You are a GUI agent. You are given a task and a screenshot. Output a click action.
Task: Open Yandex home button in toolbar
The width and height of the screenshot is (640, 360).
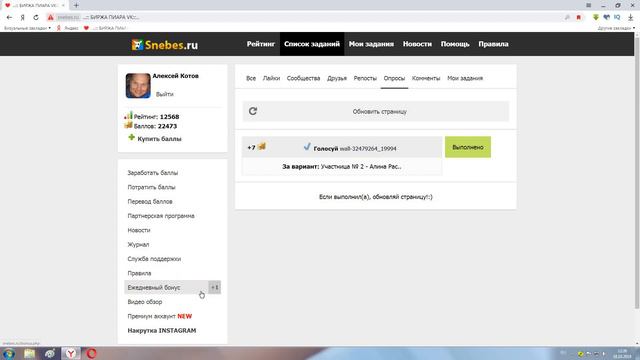[22, 17]
